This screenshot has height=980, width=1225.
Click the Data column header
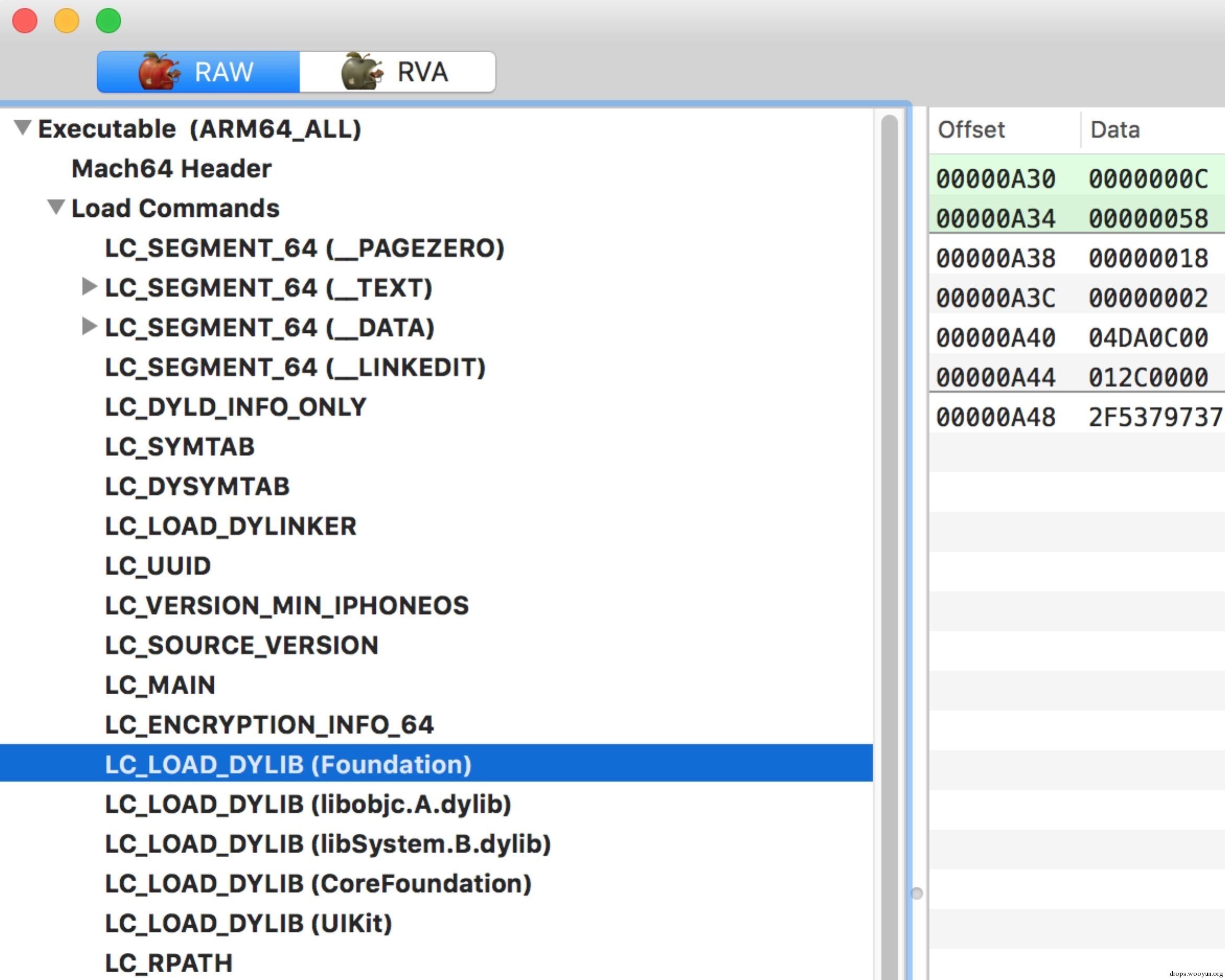pyautogui.click(x=1115, y=130)
